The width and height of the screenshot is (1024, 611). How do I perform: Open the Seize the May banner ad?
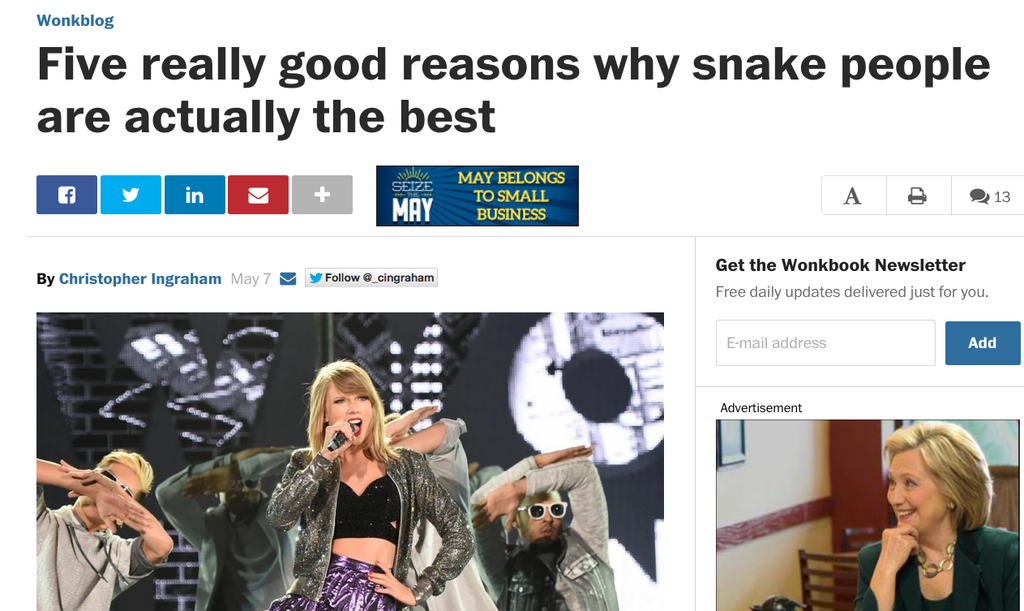click(477, 196)
